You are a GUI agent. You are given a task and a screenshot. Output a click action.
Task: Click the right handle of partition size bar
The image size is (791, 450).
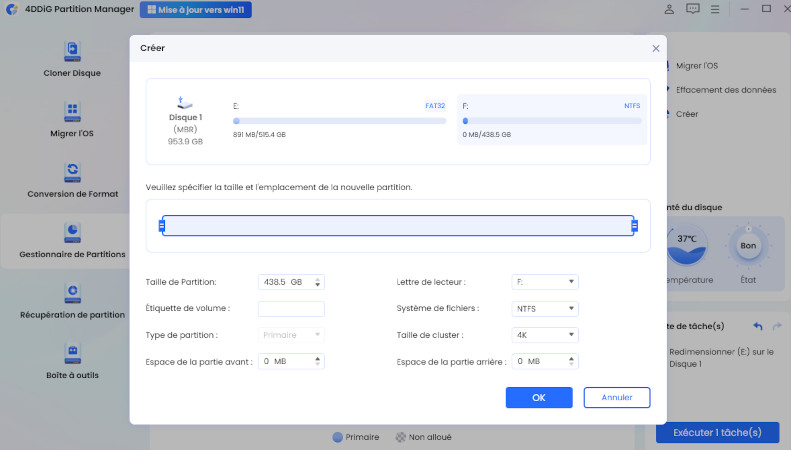click(635, 226)
